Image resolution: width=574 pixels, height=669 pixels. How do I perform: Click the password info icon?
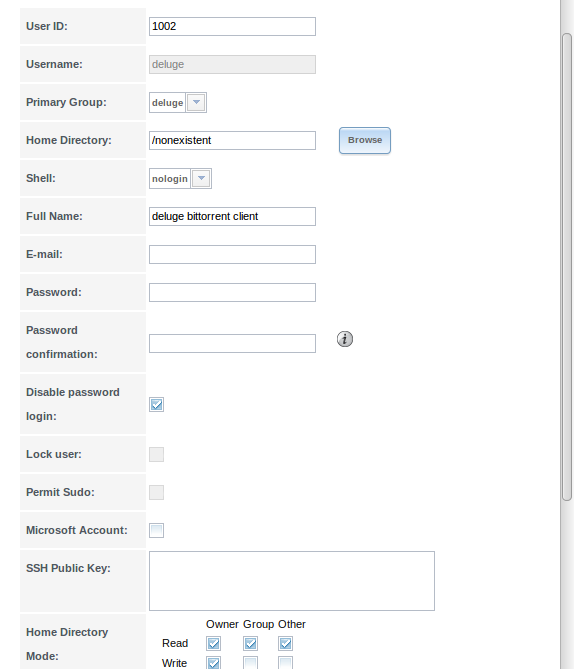345,339
